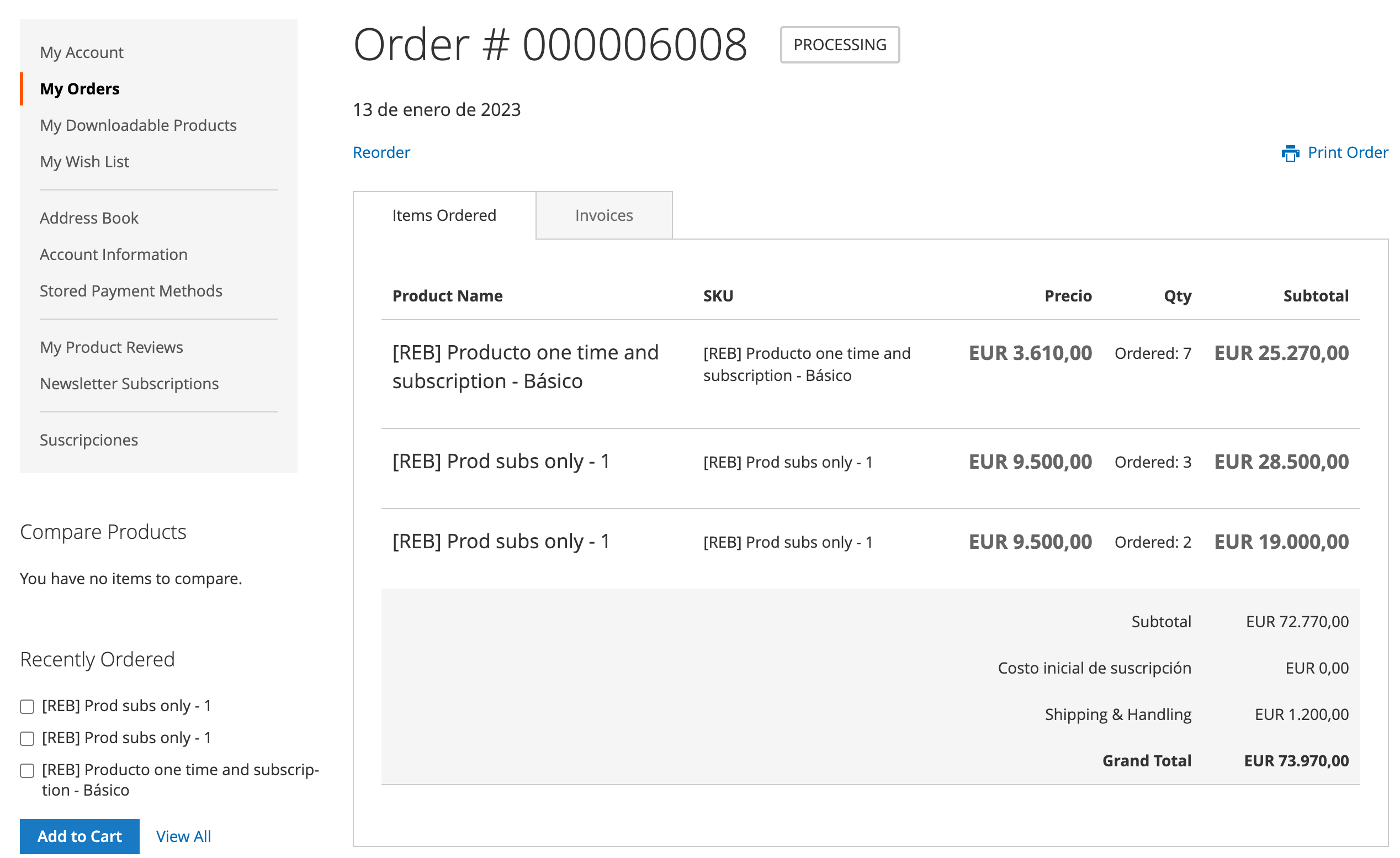1400x858 pixels.
Task: Navigate to My Wish List
Action: pos(84,161)
